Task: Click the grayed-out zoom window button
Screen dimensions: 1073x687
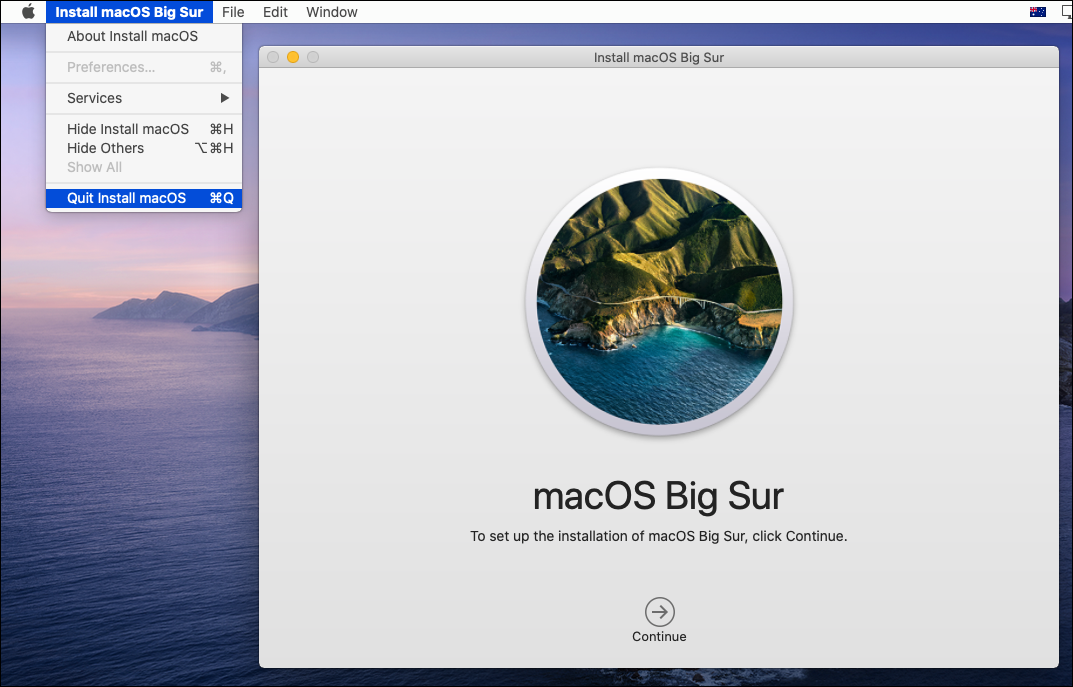Action: click(x=313, y=58)
